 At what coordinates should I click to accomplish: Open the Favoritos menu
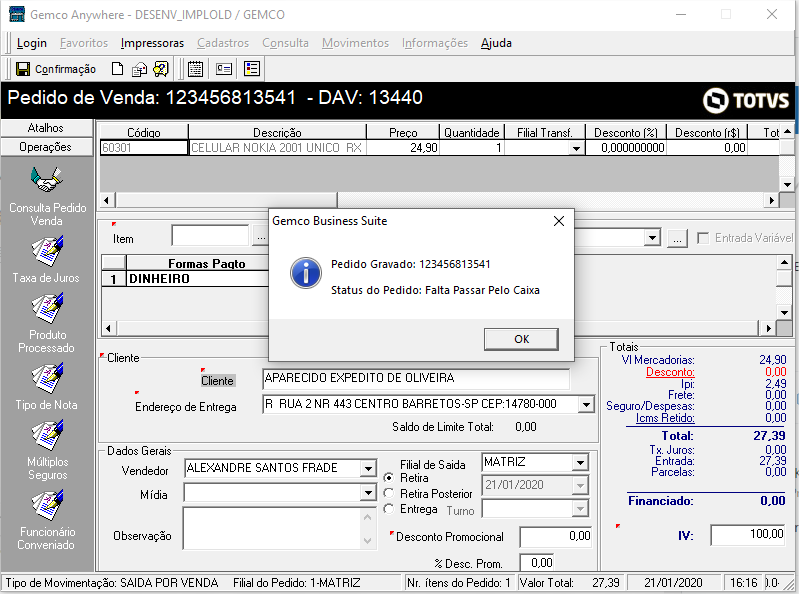(x=84, y=43)
